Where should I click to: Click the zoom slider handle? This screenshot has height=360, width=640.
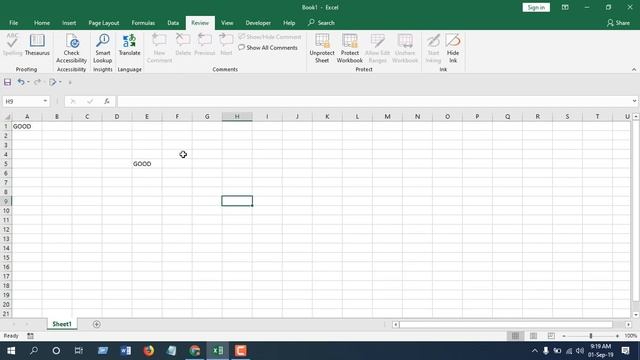click(591, 336)
